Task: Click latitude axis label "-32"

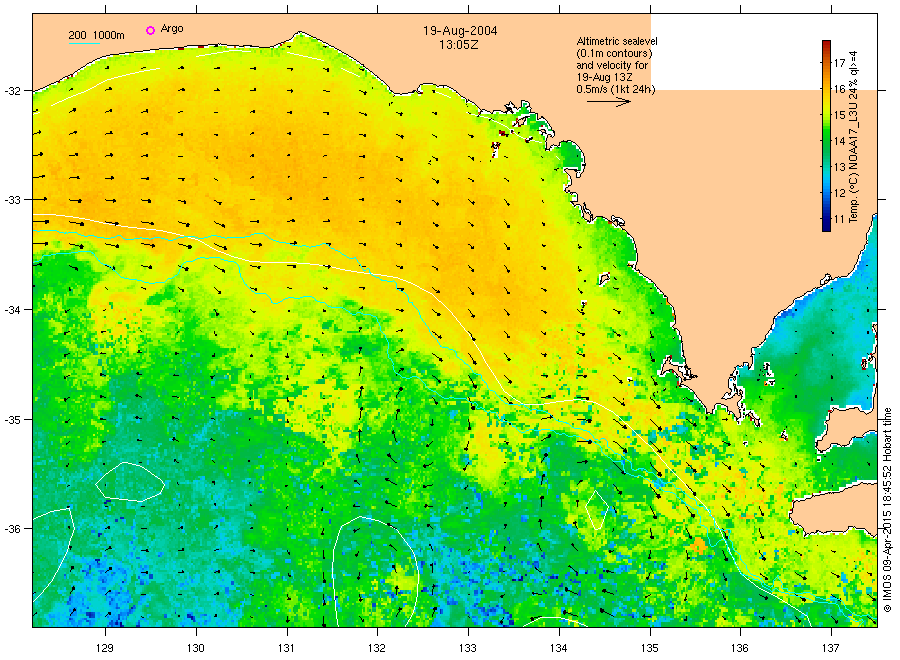Action: (11, 91)
